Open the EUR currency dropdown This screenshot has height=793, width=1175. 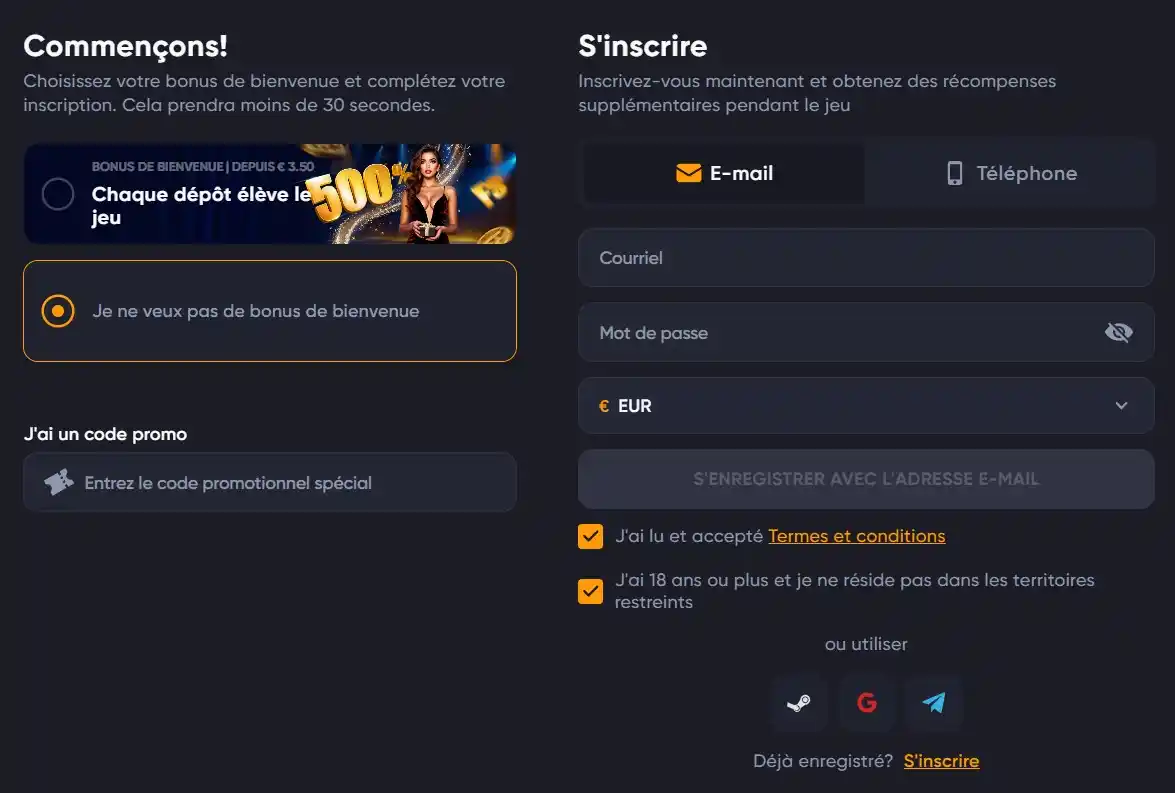pyautogui.click(x=866, y=406)
